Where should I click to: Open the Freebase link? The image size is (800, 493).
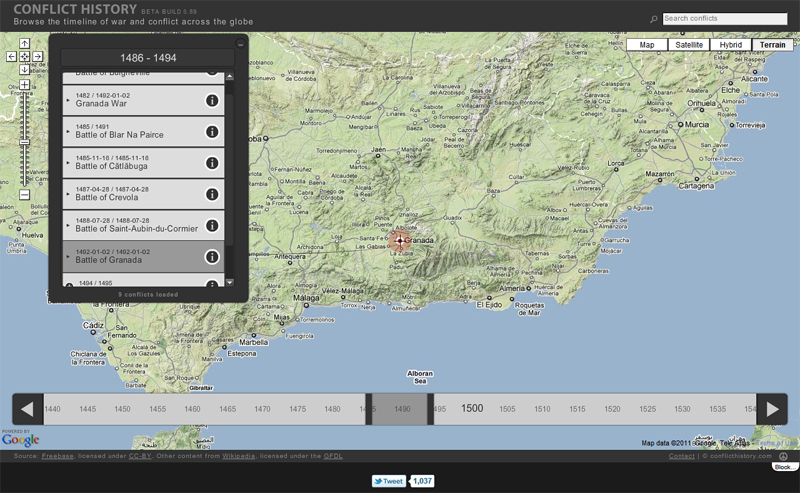pos(58,456)
